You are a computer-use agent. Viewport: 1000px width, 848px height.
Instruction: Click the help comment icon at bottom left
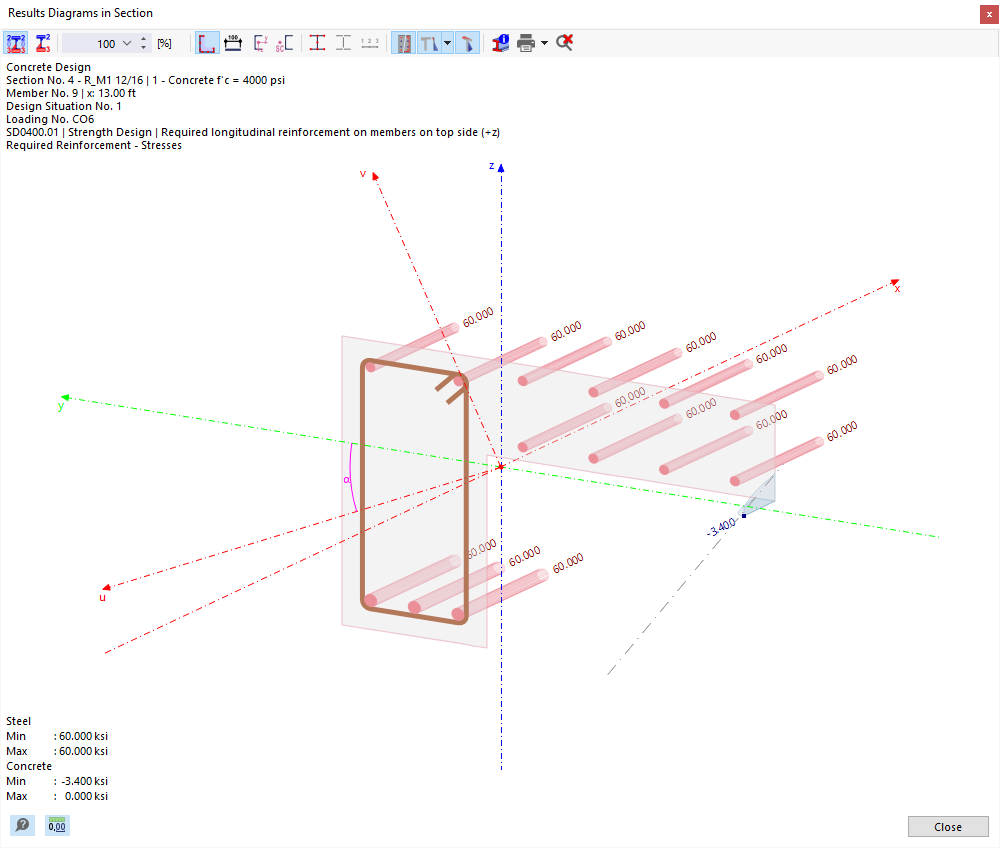22,825
